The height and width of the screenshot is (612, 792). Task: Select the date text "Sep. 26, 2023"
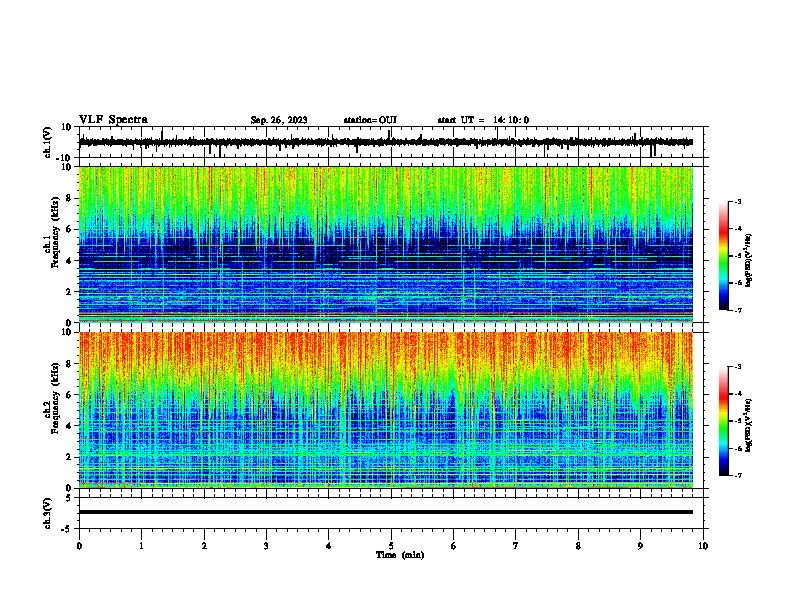(279, 120)
